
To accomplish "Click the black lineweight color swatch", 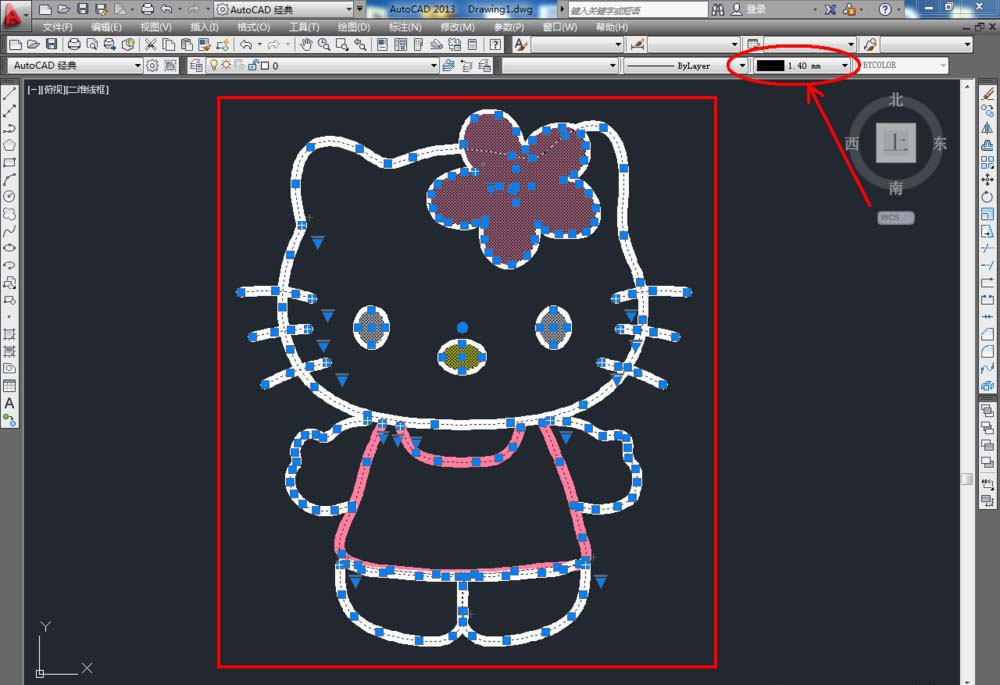I will tap(770, 65).
